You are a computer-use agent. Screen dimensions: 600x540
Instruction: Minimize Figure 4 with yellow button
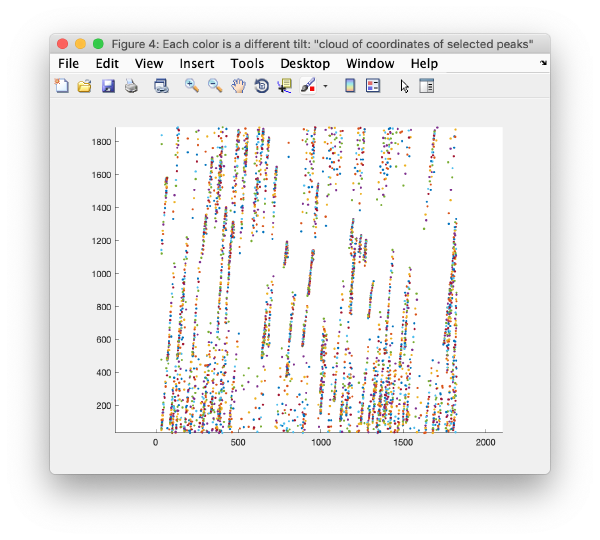80,44
